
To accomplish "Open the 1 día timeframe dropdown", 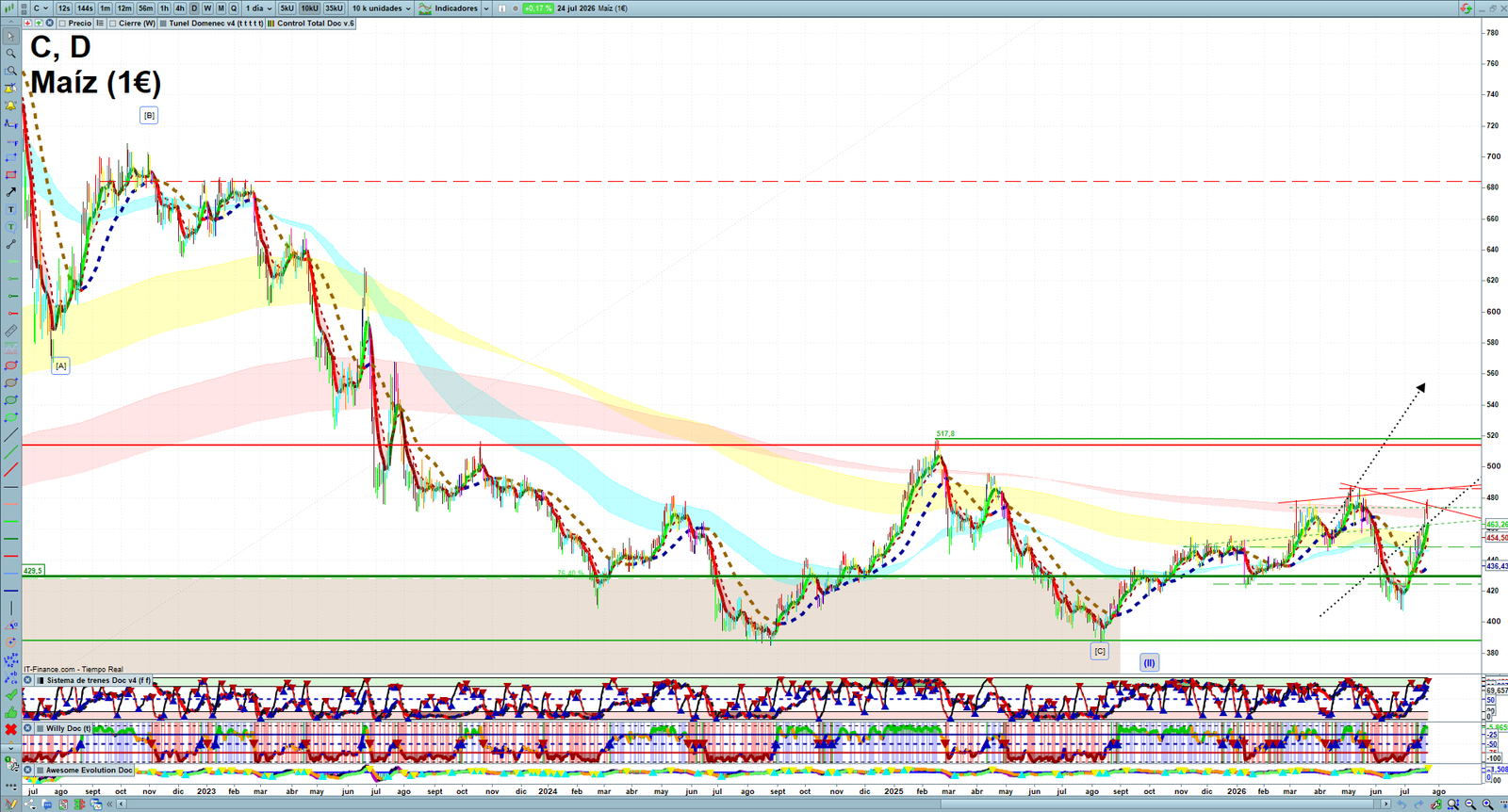I will coord(259,8).
